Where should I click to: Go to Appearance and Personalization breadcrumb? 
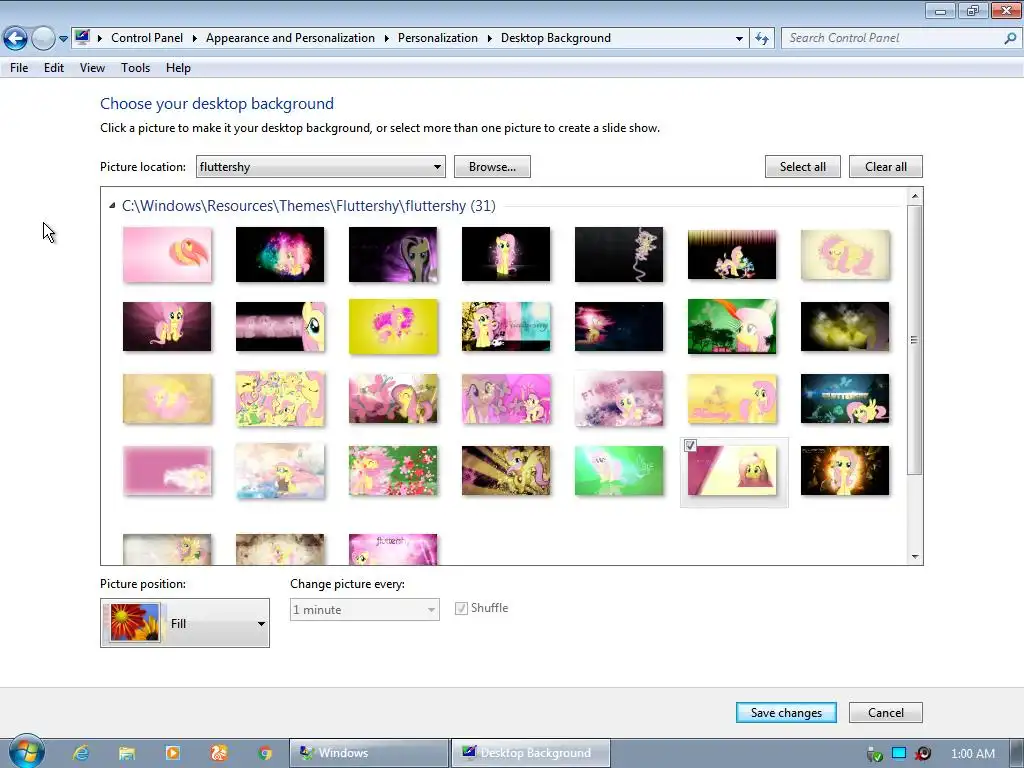(x=290, y=38)
